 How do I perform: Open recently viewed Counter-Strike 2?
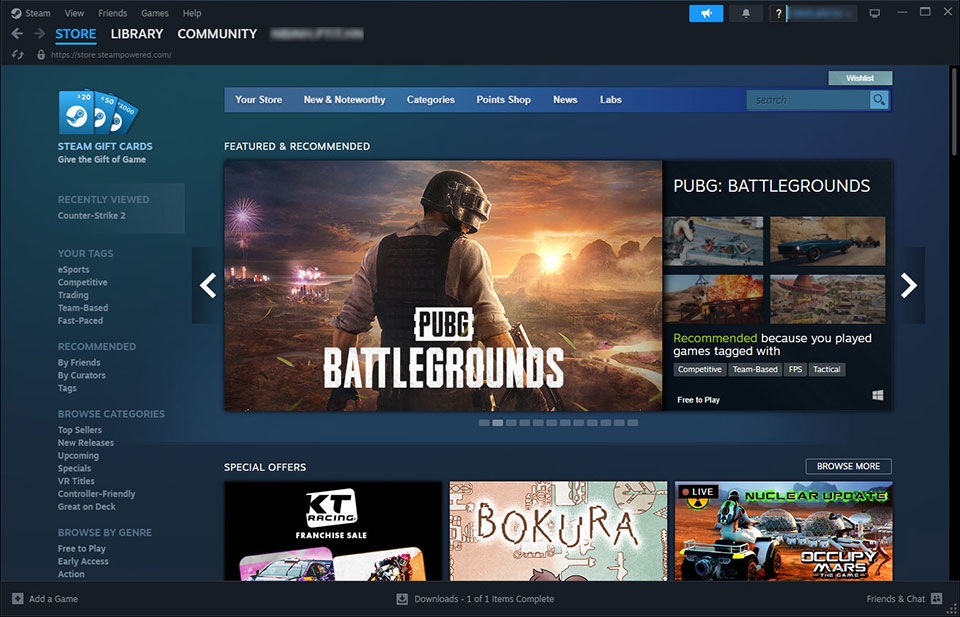[92, 215]
